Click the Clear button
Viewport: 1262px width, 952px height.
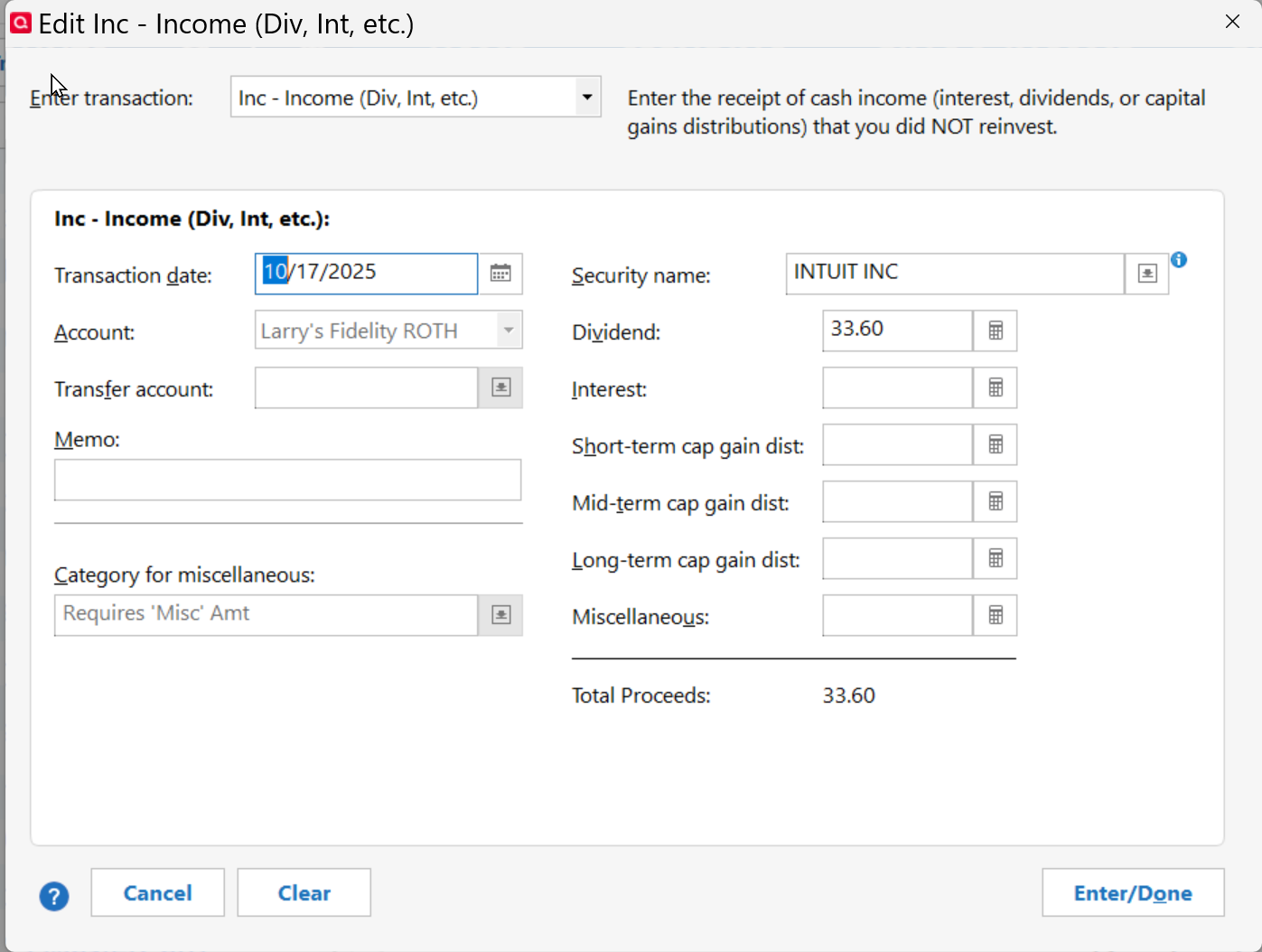pyautogui.click(x=304, y=892)
